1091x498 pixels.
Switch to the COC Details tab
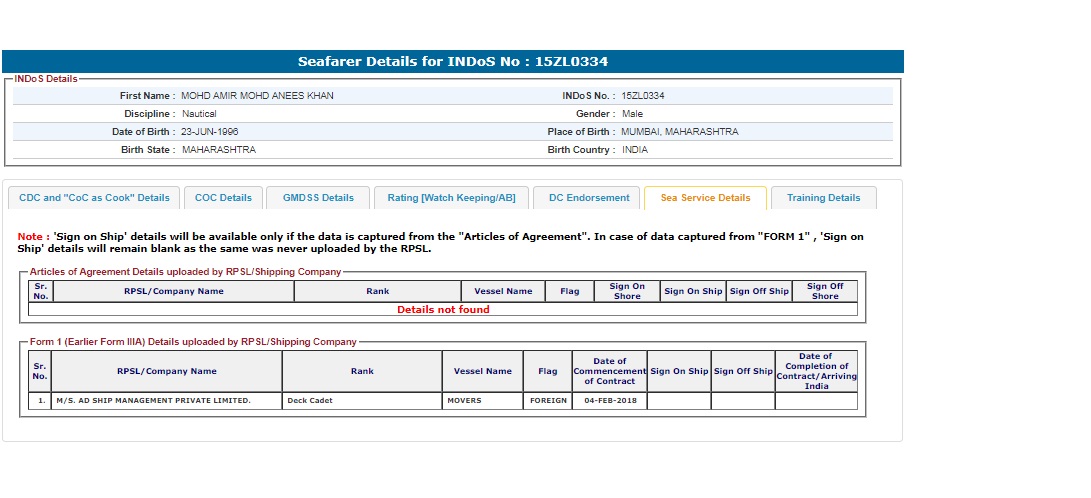click(223, 198)
